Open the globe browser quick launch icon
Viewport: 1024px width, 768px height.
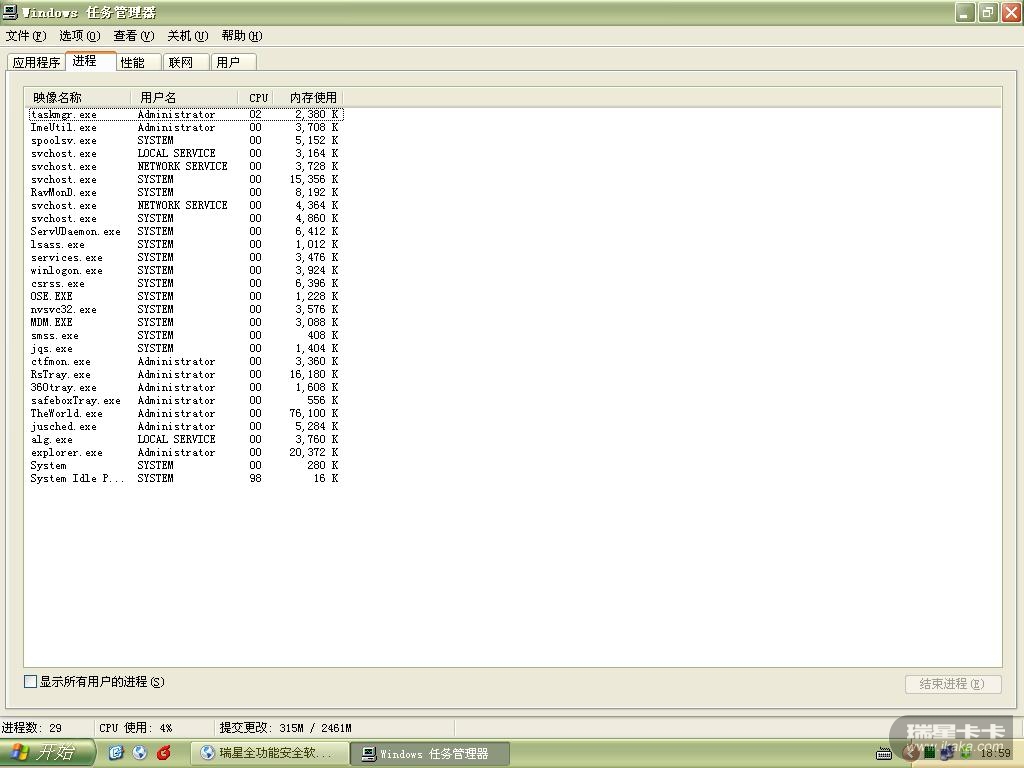point(140,753)
